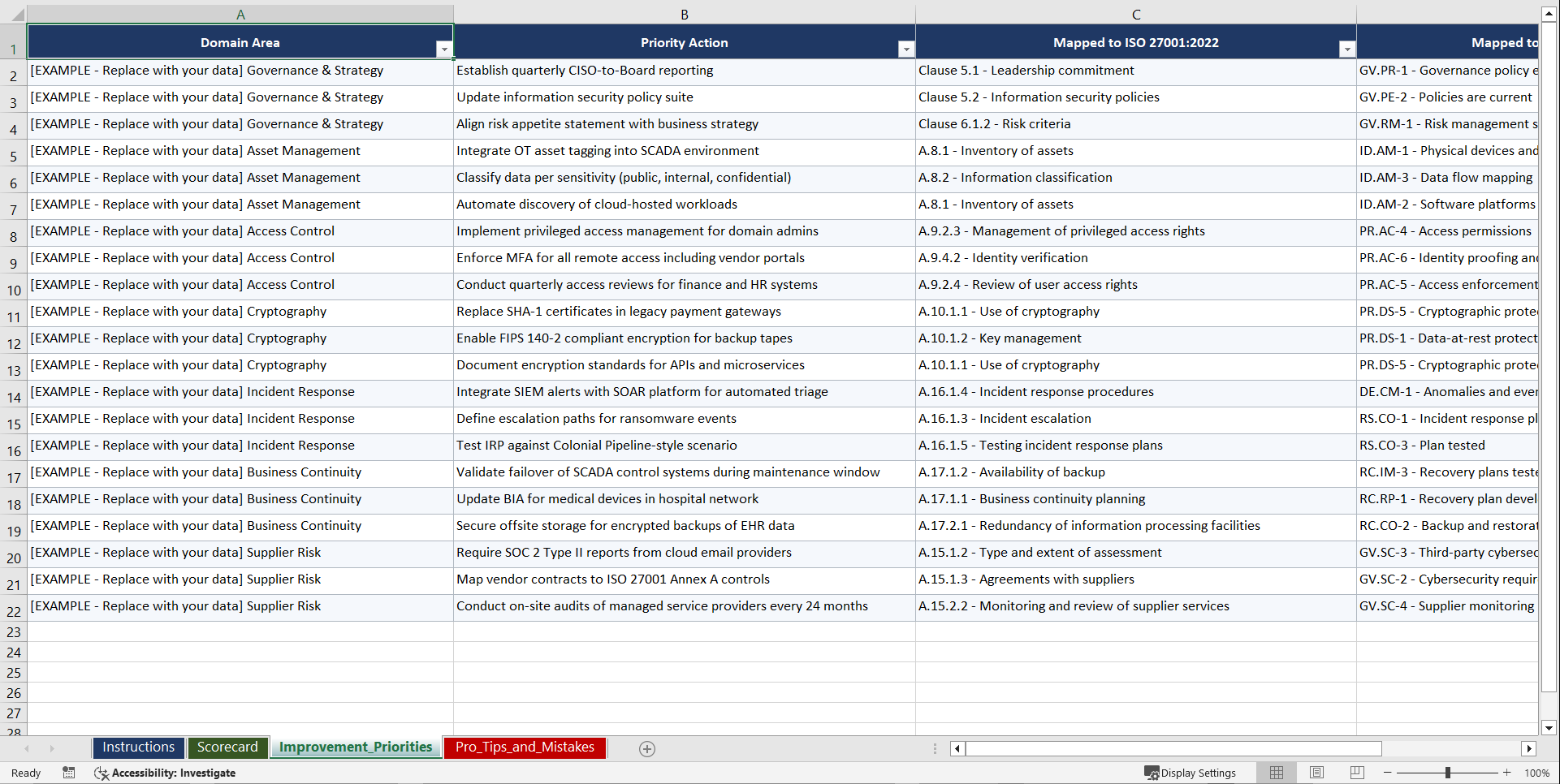Zoom in using the plus icon
The image size is (1560, 784).
[x=1507, y=773]
